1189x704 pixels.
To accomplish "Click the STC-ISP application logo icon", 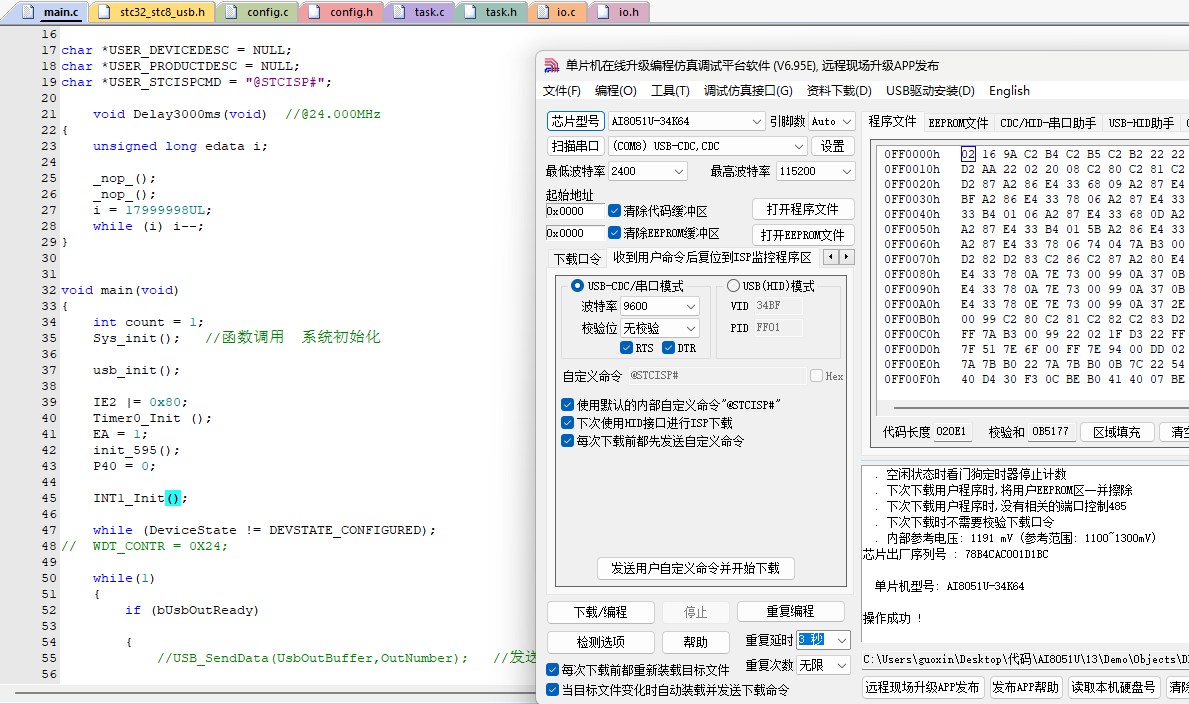I will (x=551, y=66).
